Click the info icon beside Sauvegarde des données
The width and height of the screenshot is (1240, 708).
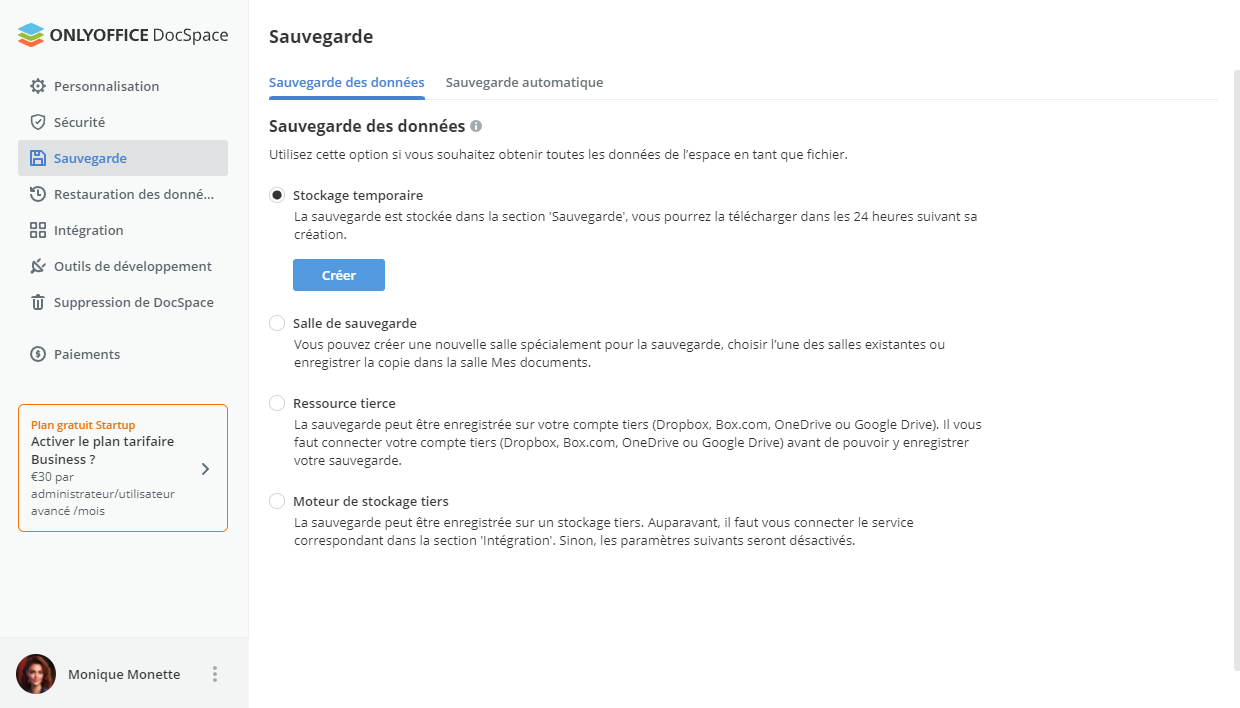click(476, 126)
